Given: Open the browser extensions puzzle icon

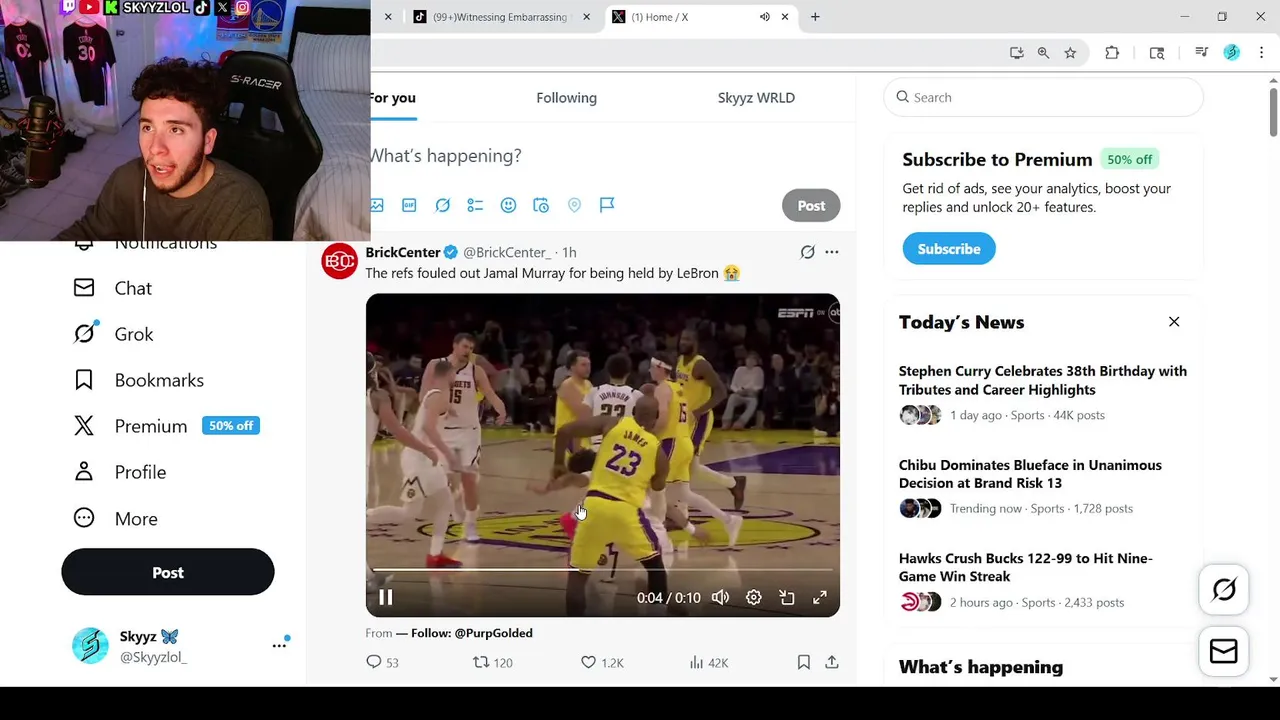Looking at the screenshot, I should coord(1112,53).
